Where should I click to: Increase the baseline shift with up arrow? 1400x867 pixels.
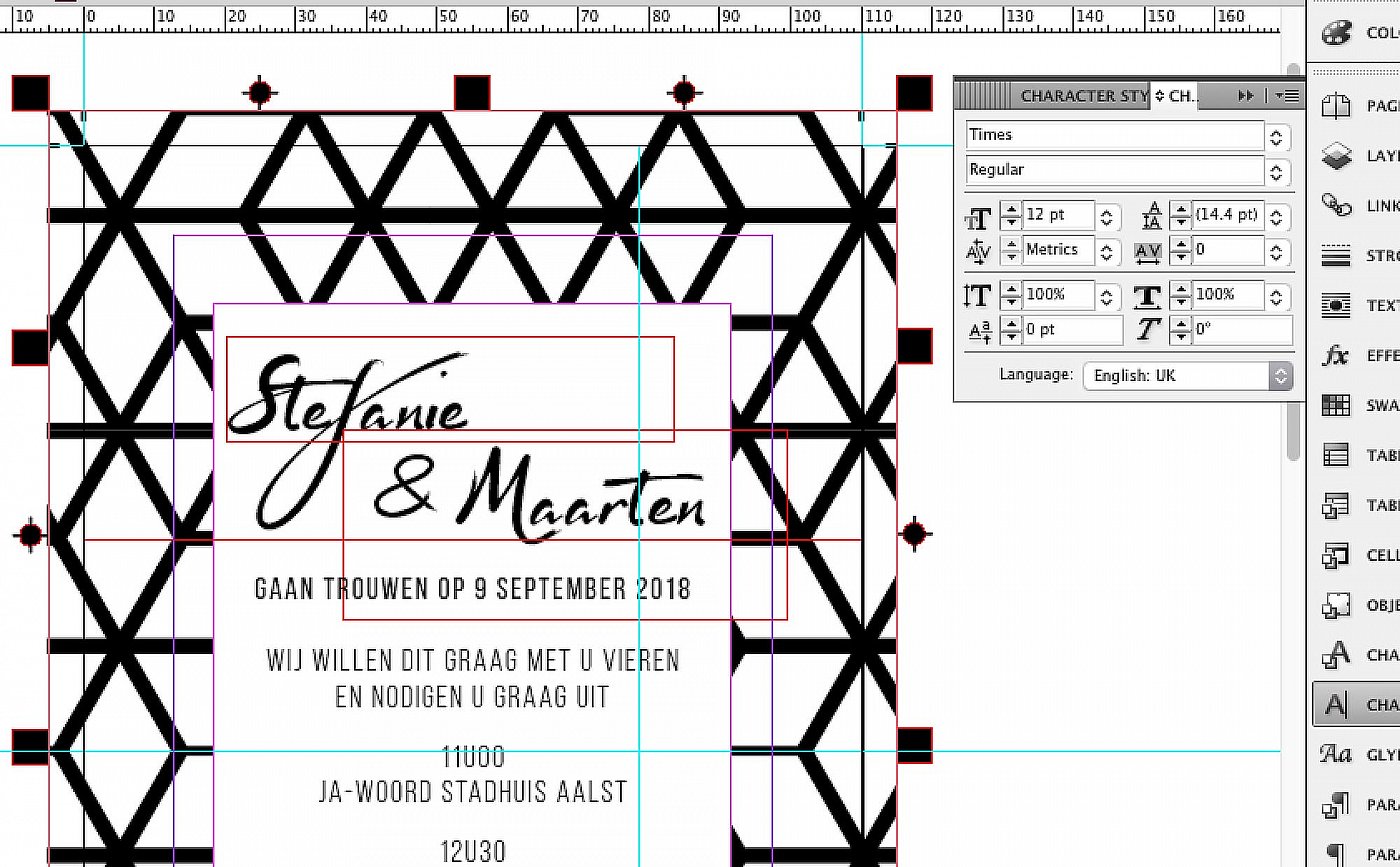point(1012,324)
